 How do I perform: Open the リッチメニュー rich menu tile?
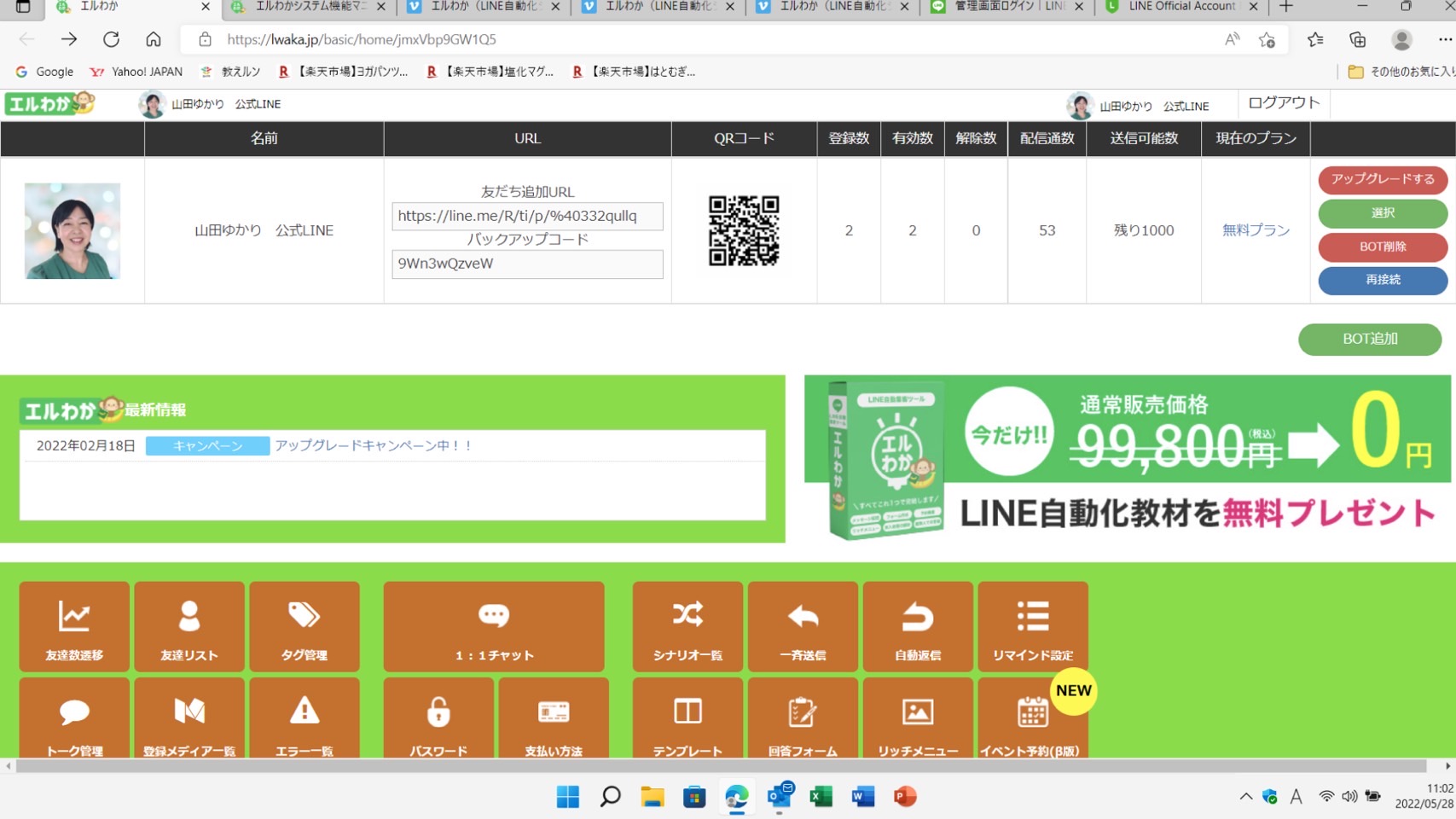(x=918, y=717)
